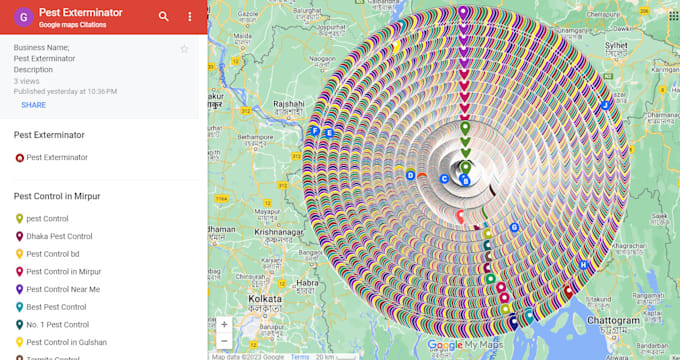This screenshot has height=360, width=680.
Task: Open the Terms link on map
Action: click(x=300, y=357)
